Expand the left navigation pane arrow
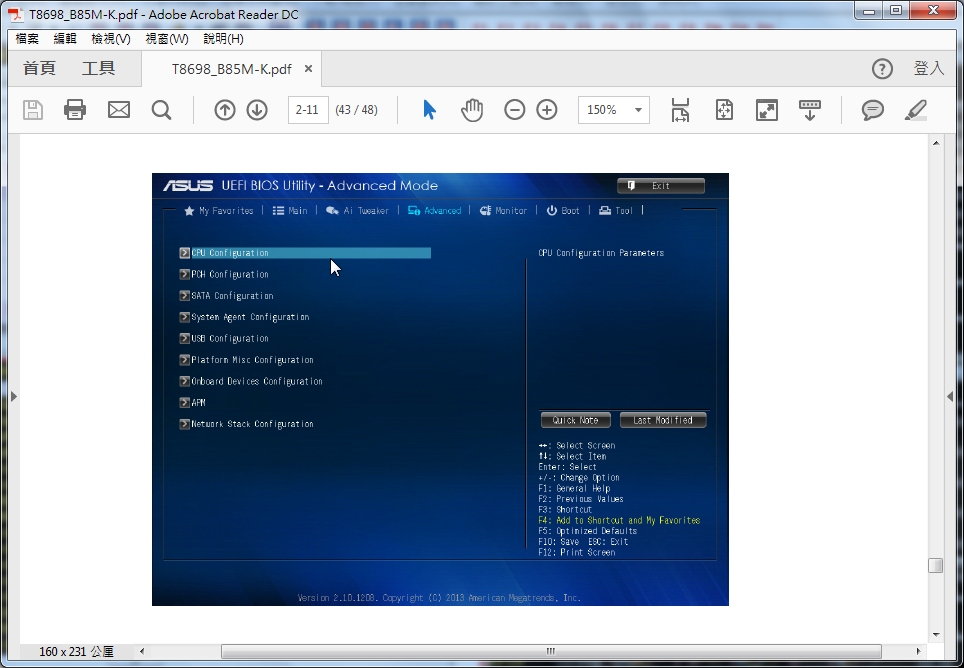The width and height of the screenshot is (964, 668). 14,396
